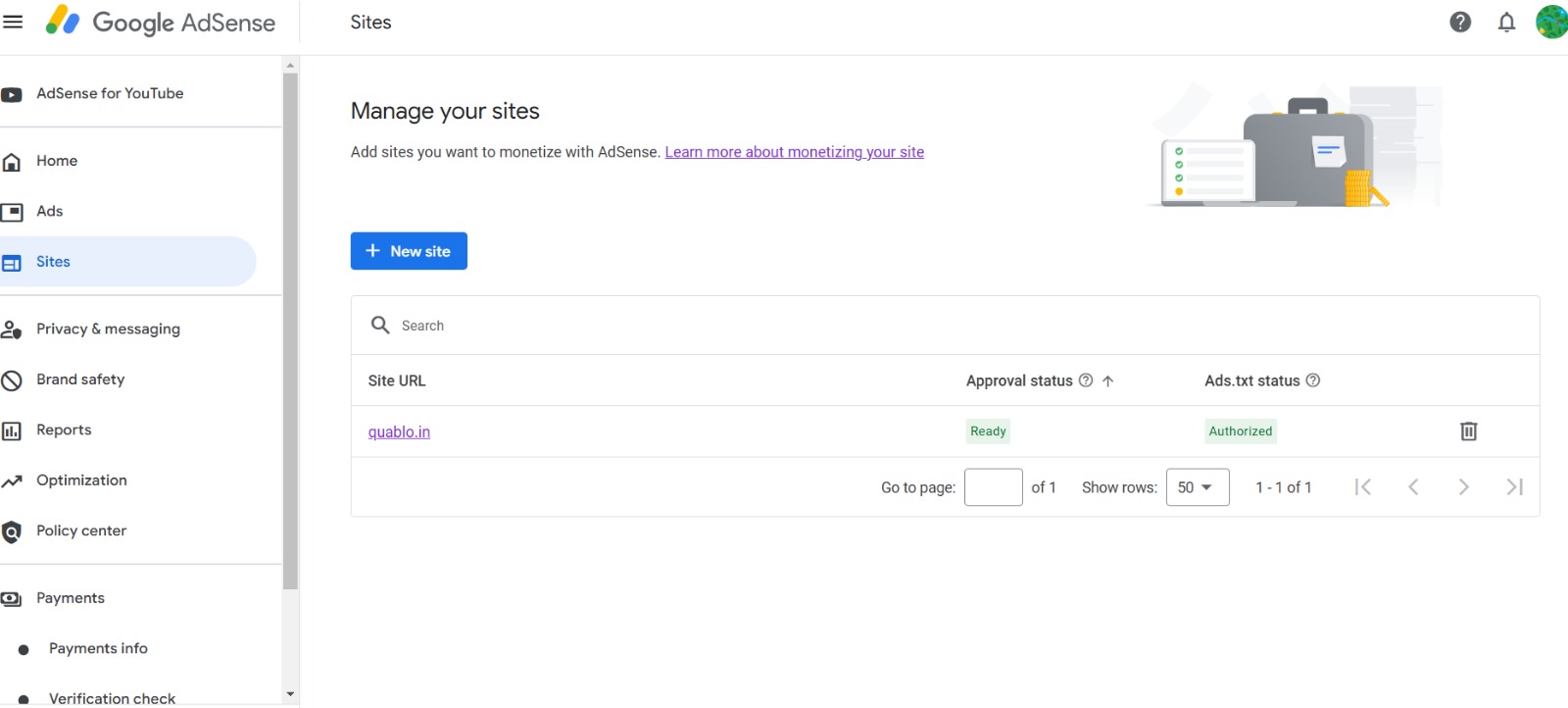Click the Go to page input box
1568x708 pixels.
click(994, 487)
